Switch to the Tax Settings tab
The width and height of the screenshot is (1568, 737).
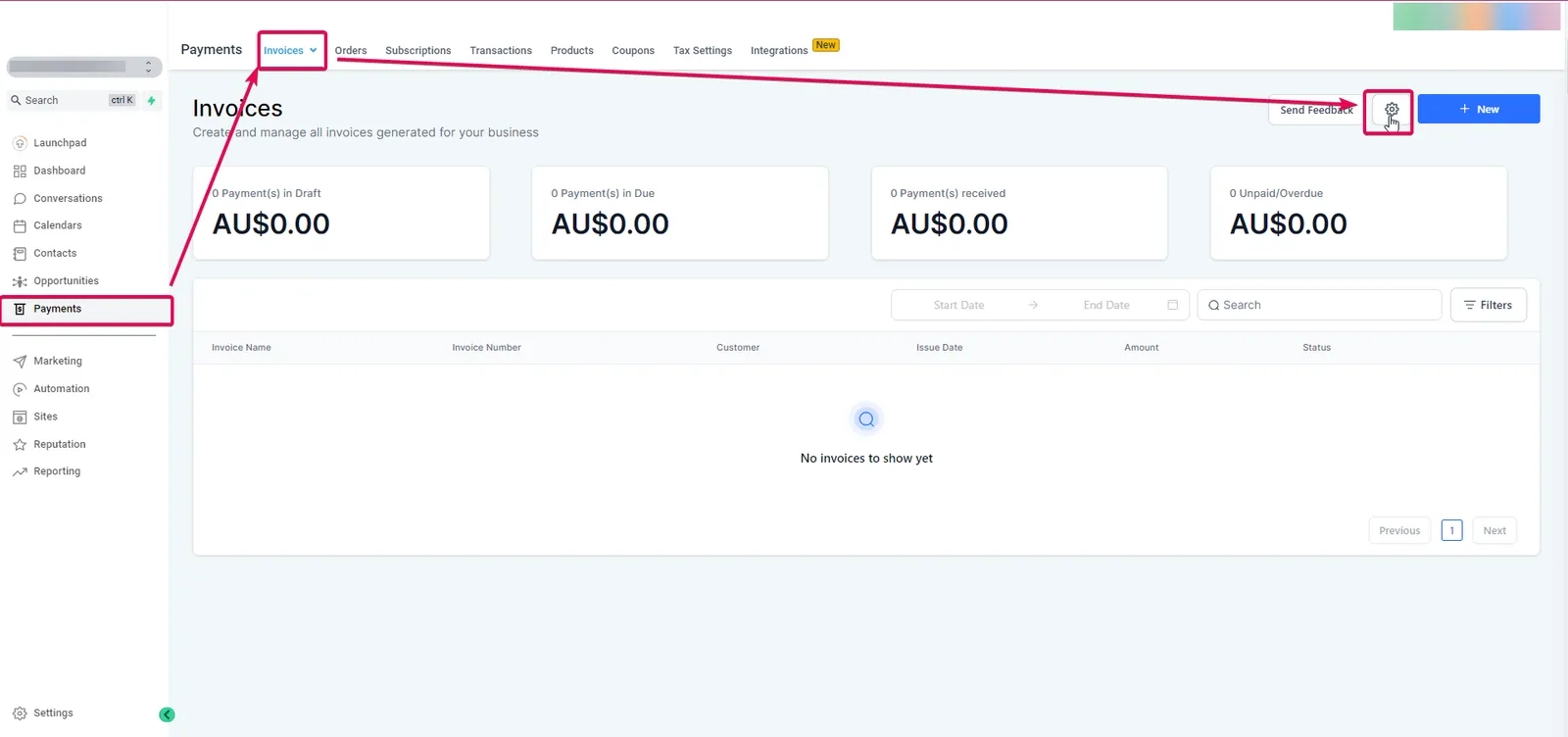[x=703, y=50]
